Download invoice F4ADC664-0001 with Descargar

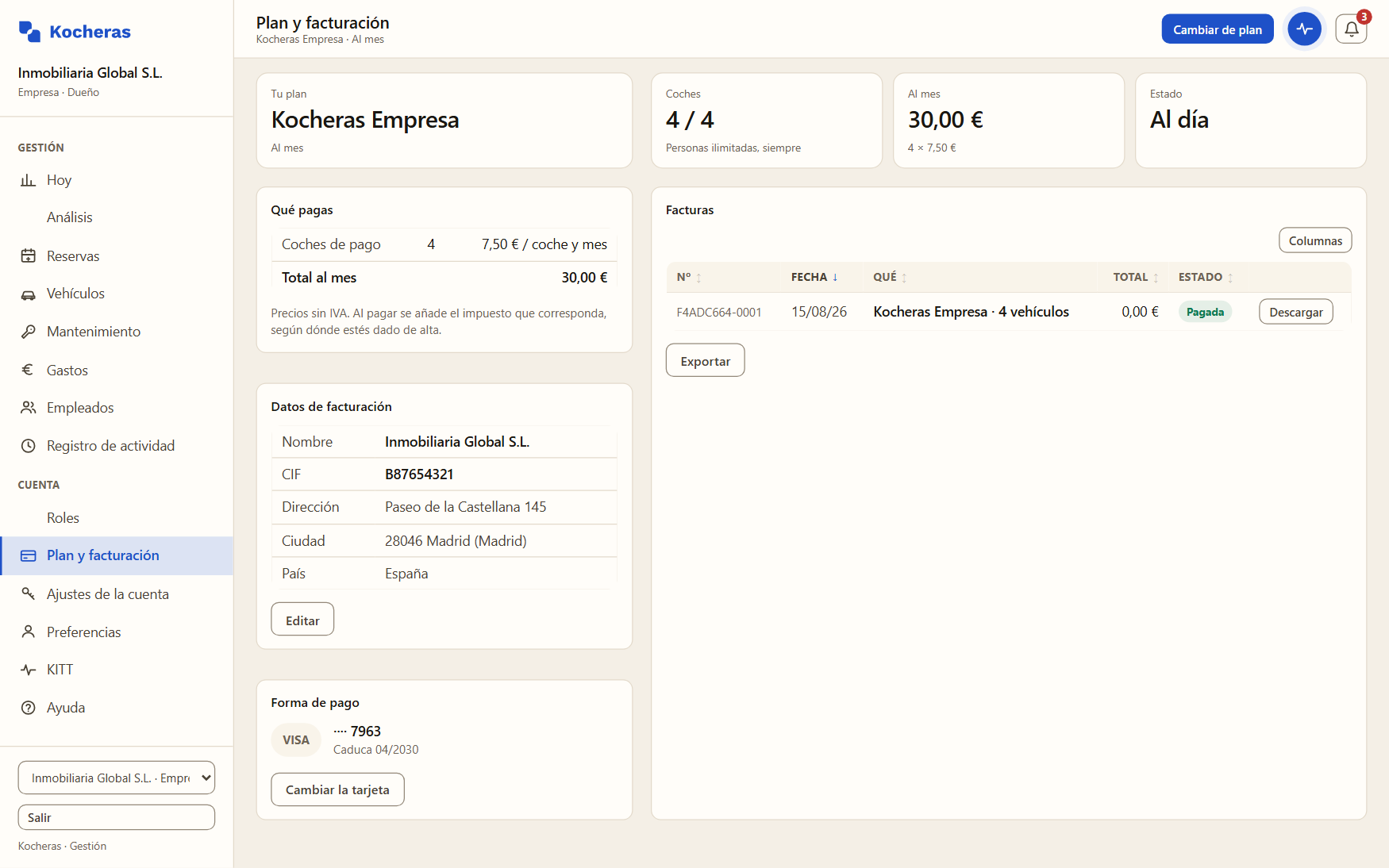(1295, 312)
